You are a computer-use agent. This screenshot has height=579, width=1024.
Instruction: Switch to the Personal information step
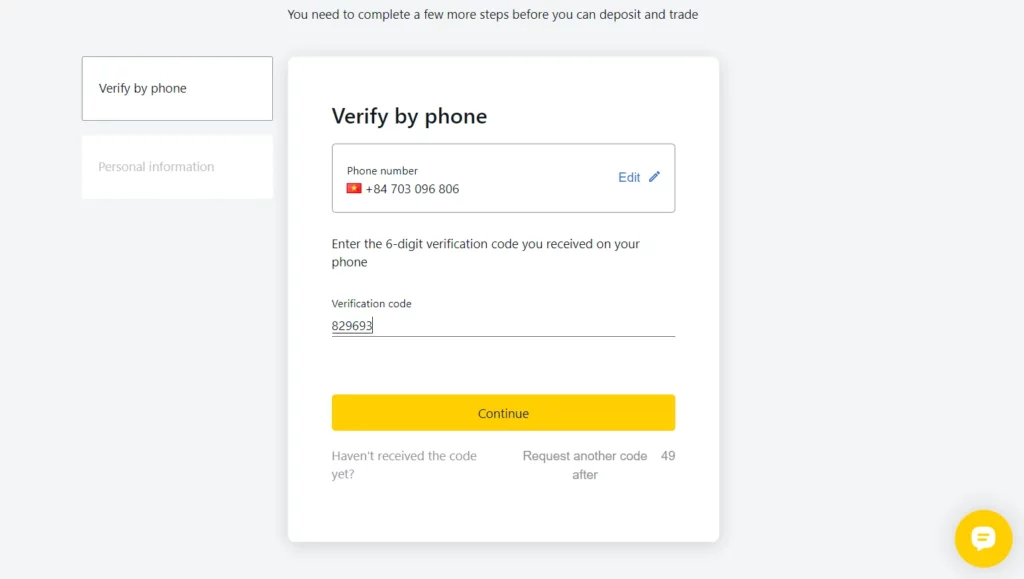pos(176,166)
